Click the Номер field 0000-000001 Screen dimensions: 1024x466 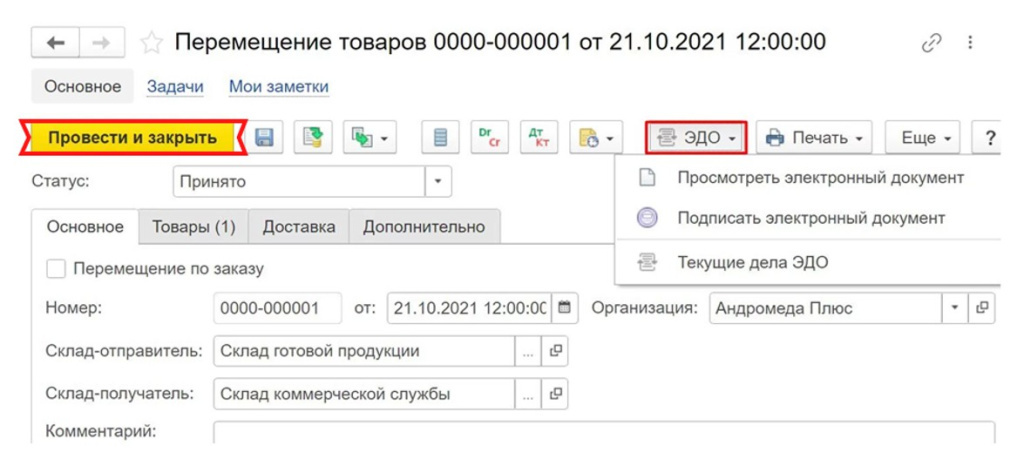[278, 308]
